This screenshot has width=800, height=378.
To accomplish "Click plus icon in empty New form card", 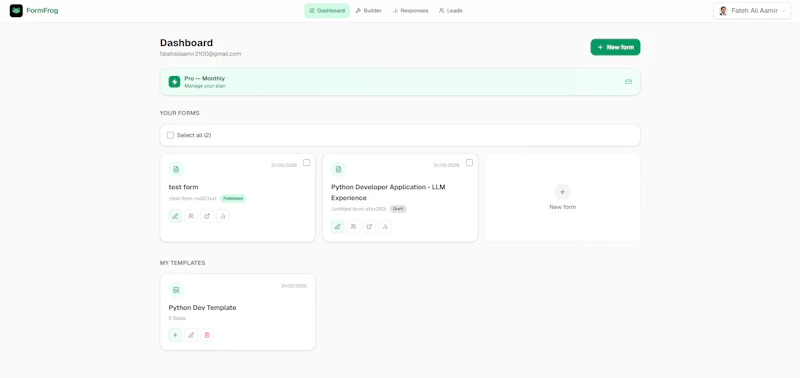I will pyautogui.click(x=562, y=192).
